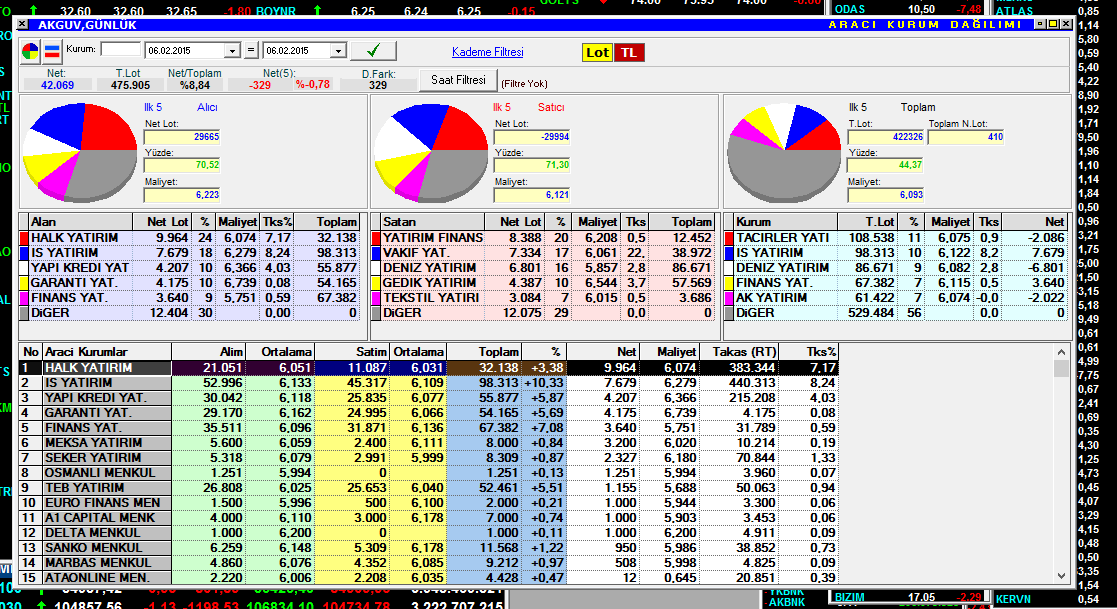
Task: Click scrollbar down arrow in broker list
Action: click(1061, 577)
